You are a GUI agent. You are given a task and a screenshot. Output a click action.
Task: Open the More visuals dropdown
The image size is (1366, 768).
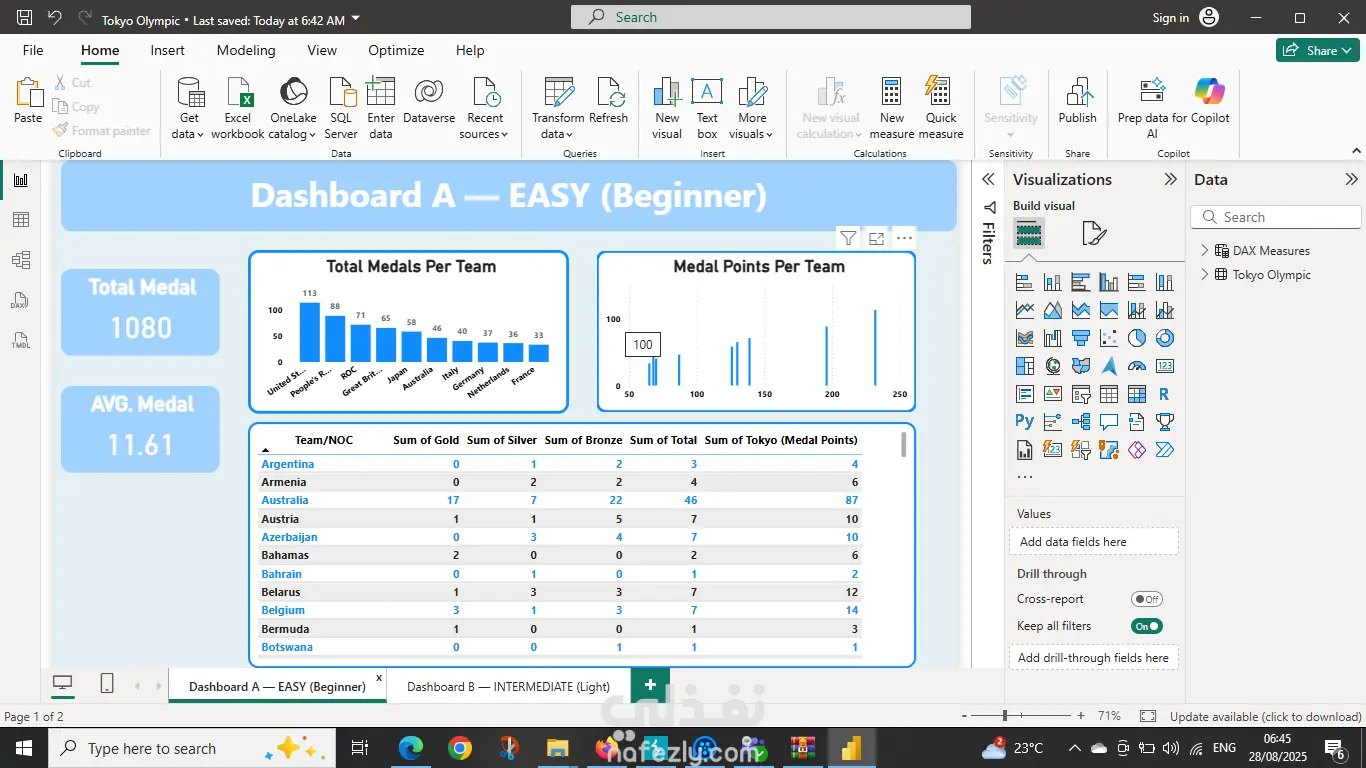pyautogui.click(x=752, y=108)
